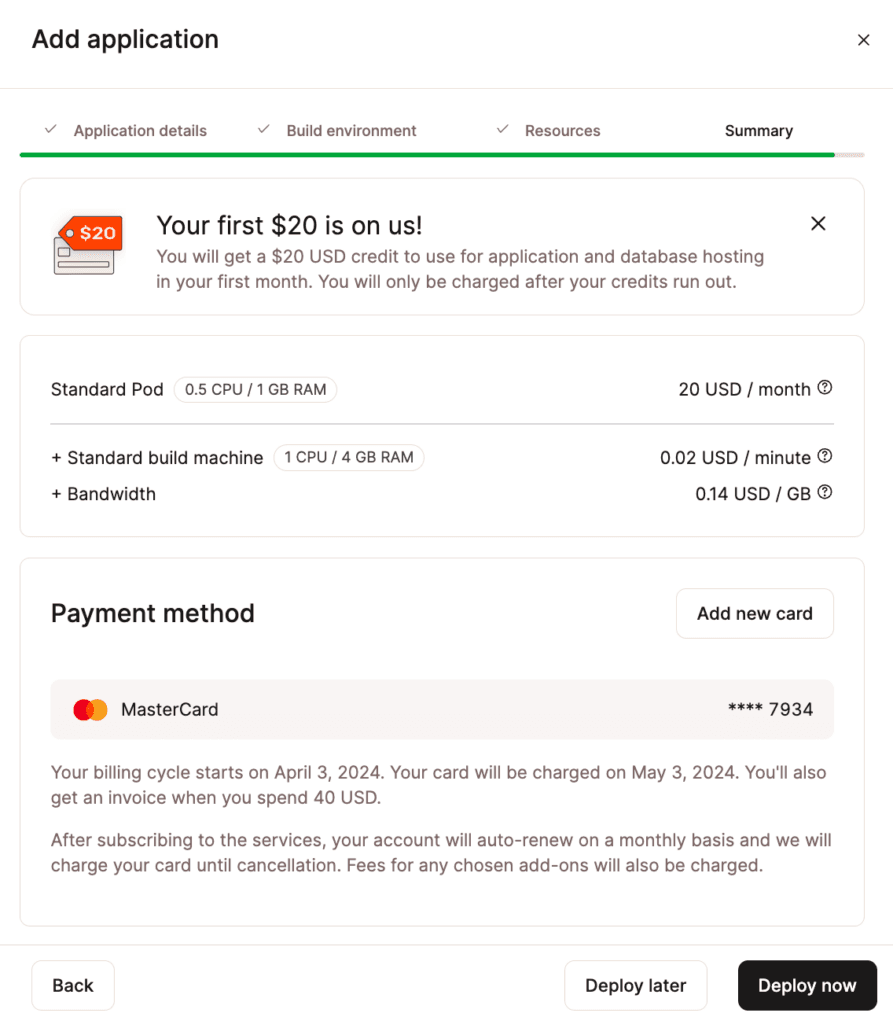Screen dimensions: 893x1024
Task: Select the MasterCard ending 7934 payment method
Action: point(441,709)
